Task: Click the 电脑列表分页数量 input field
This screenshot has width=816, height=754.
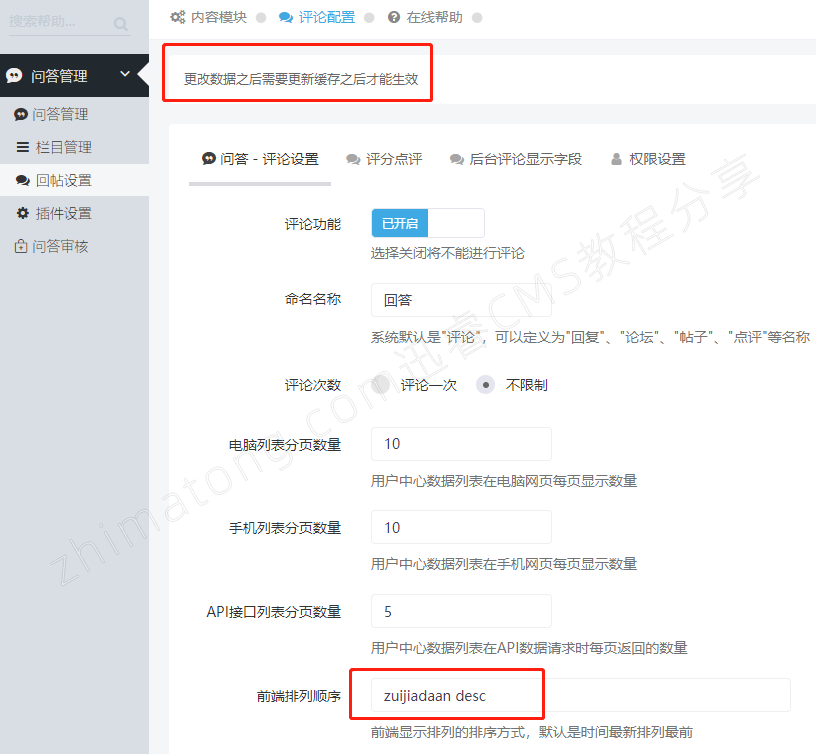Action: (x=460, y=444)
